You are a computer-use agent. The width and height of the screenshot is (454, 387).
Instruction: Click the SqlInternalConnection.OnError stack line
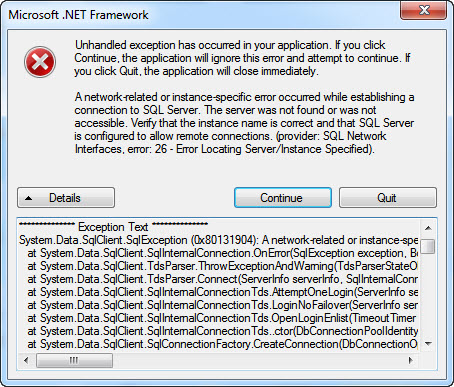tap(223, 253)
